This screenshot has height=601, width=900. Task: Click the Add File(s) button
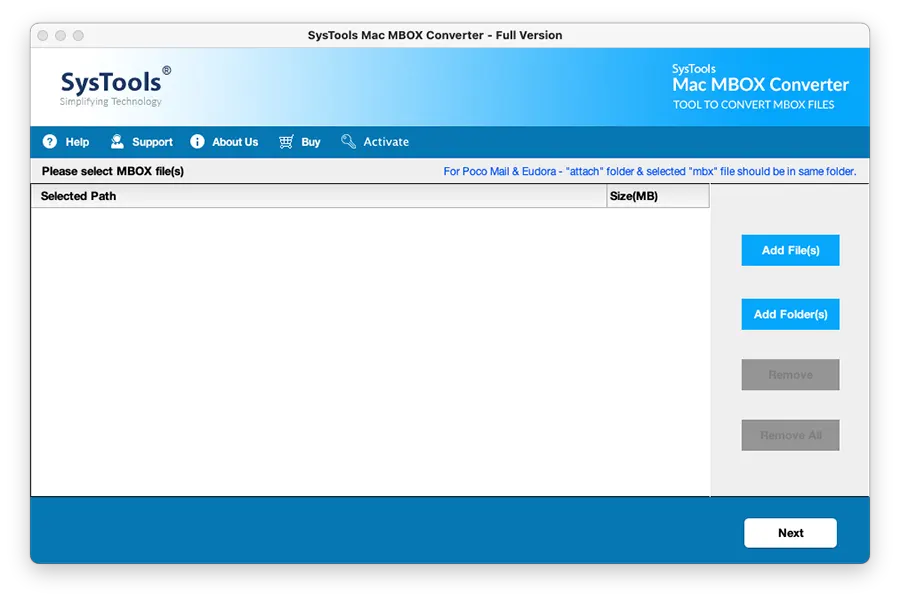pyautogui.click(x=790, y=250)
